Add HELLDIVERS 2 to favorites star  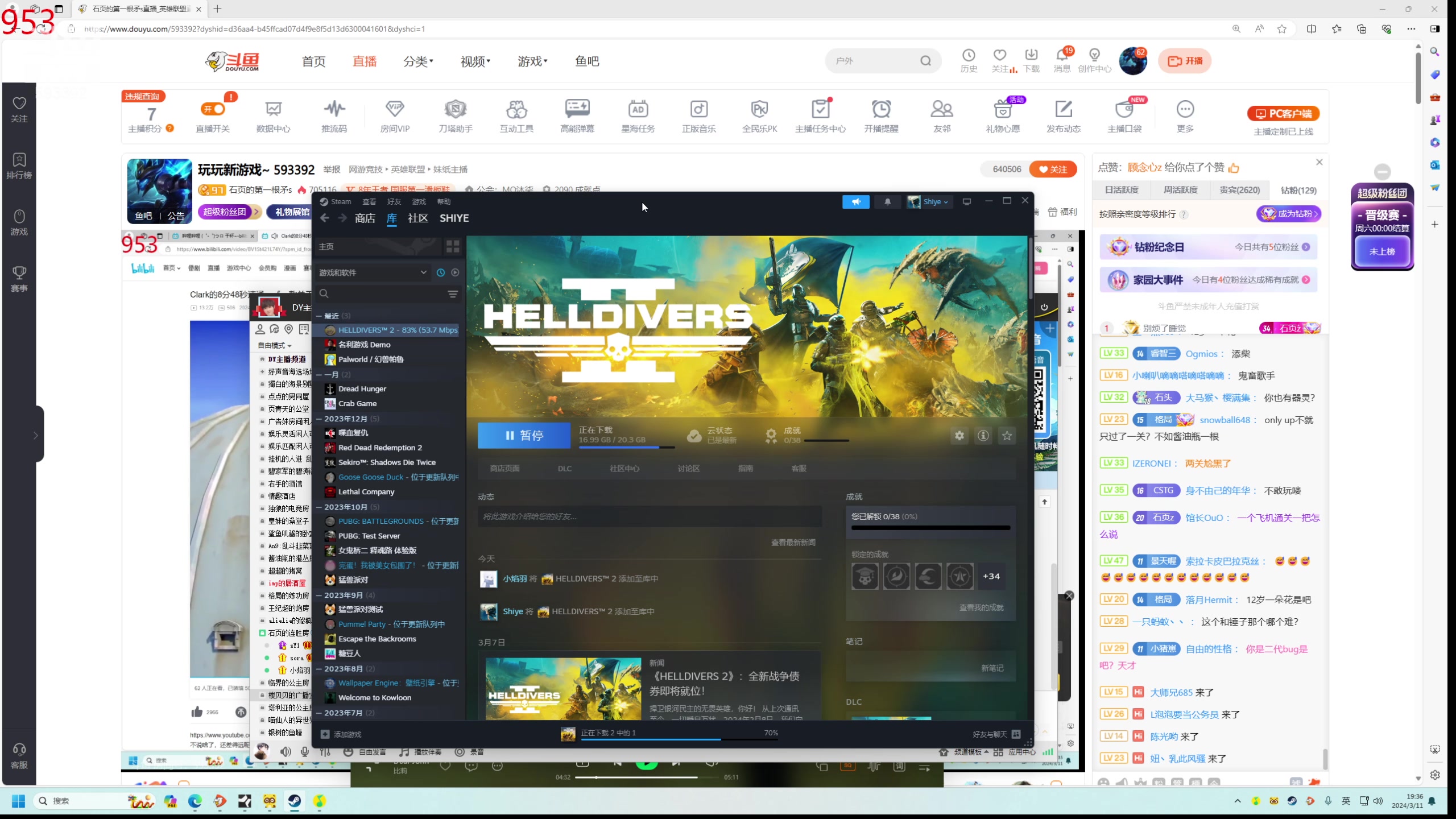1007,436
